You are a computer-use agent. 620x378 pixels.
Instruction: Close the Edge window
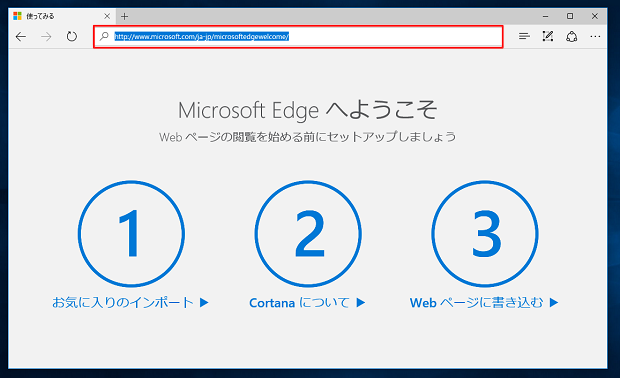(x=595, y=16)
